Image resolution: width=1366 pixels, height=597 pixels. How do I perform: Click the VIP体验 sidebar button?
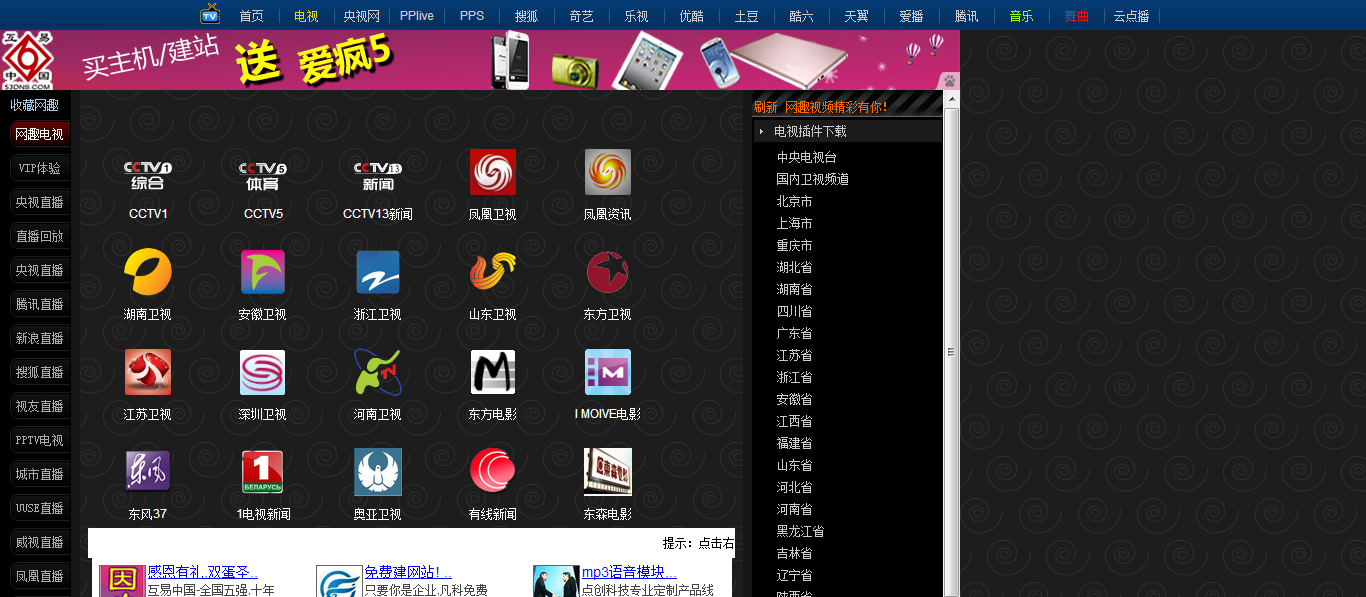(39, 168)
